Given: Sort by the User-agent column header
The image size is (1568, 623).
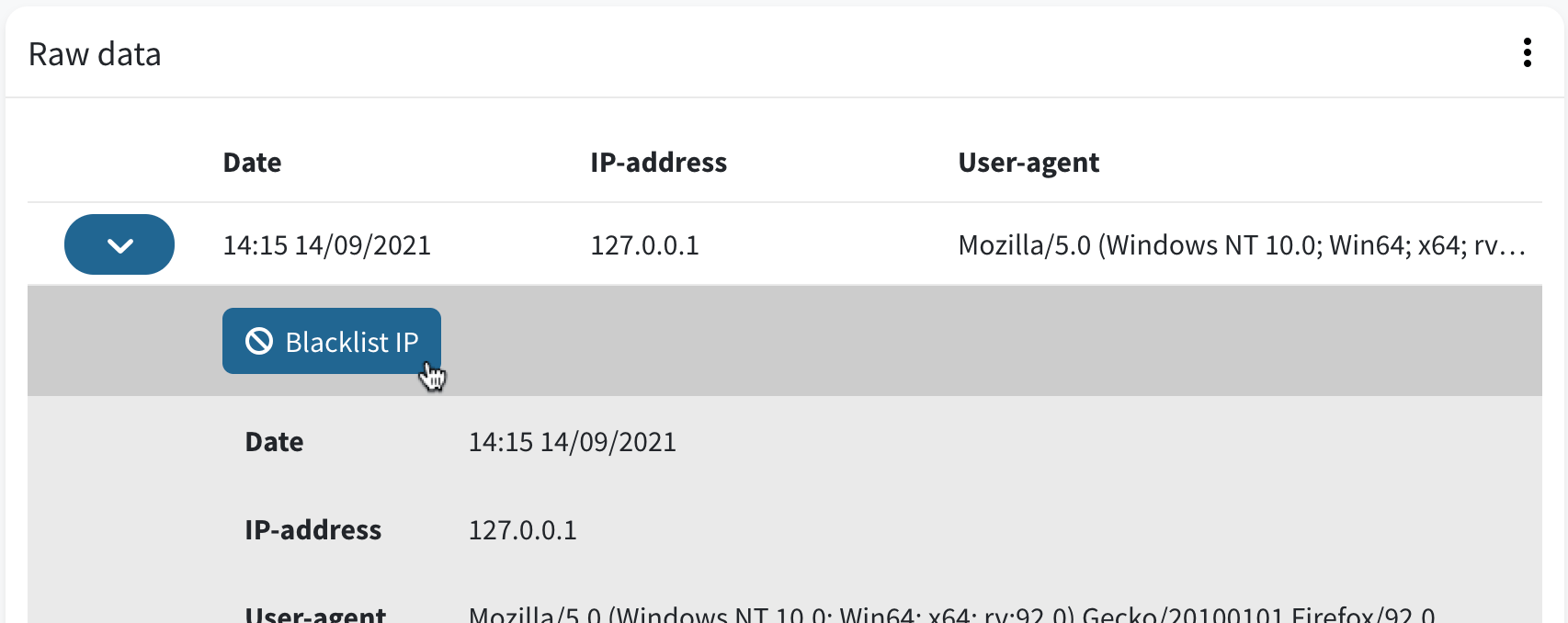Looking at the screenshot, I should (x=1028, y=163).
